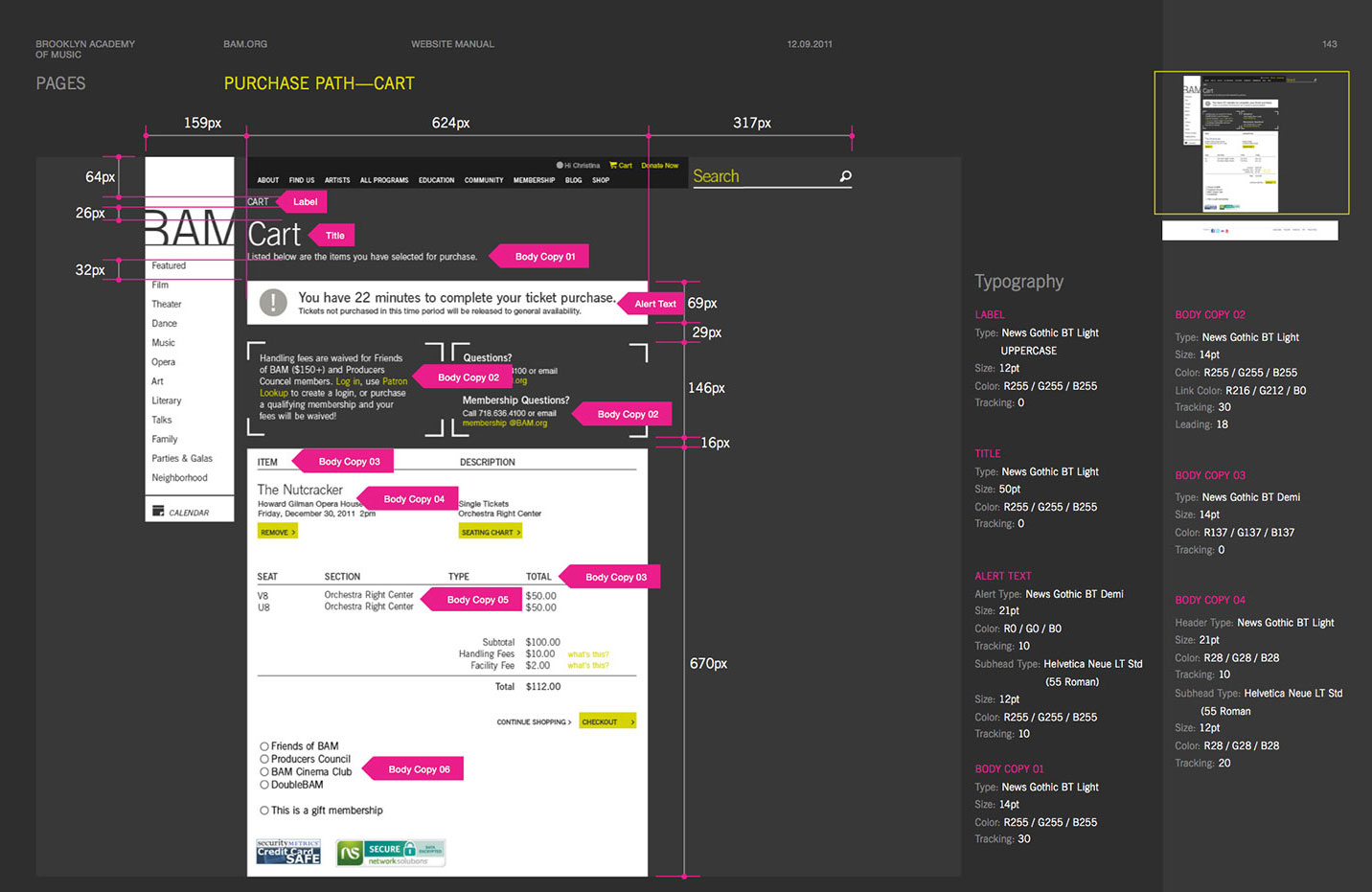
Task: Select the Friends of BAM radio button
Action: [264, 746]
